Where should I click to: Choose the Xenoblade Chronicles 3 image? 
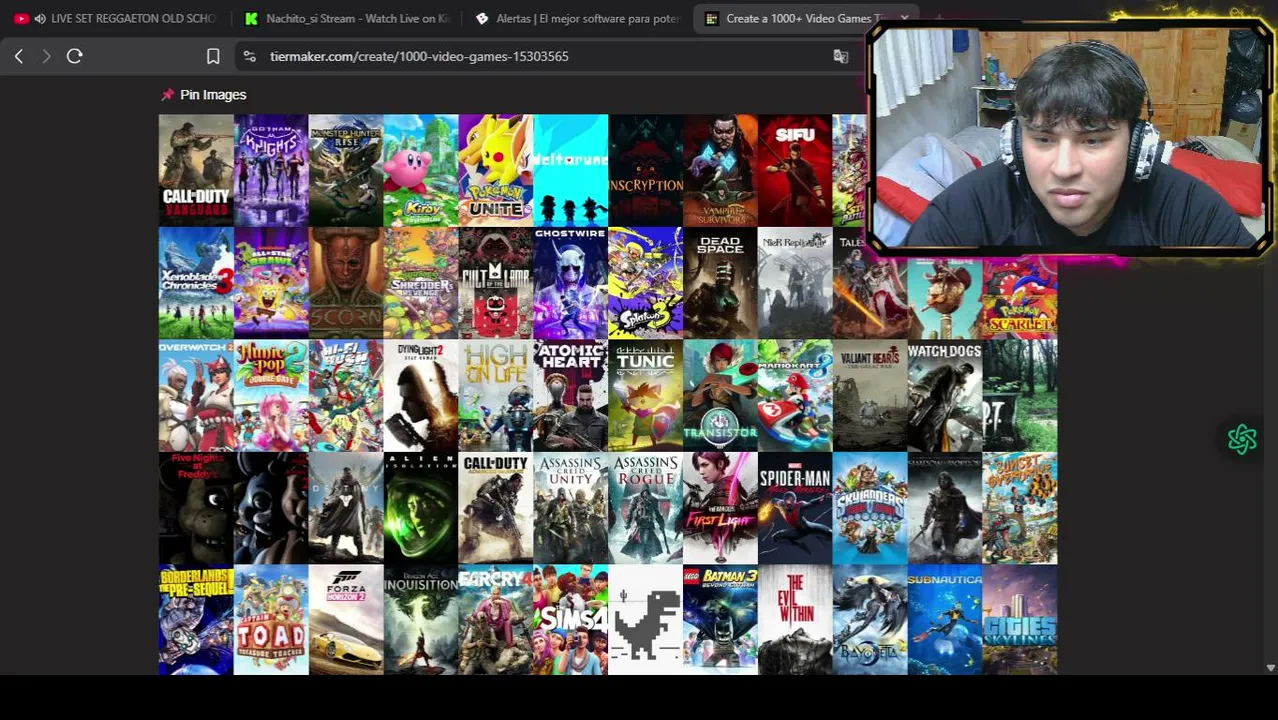196,283
